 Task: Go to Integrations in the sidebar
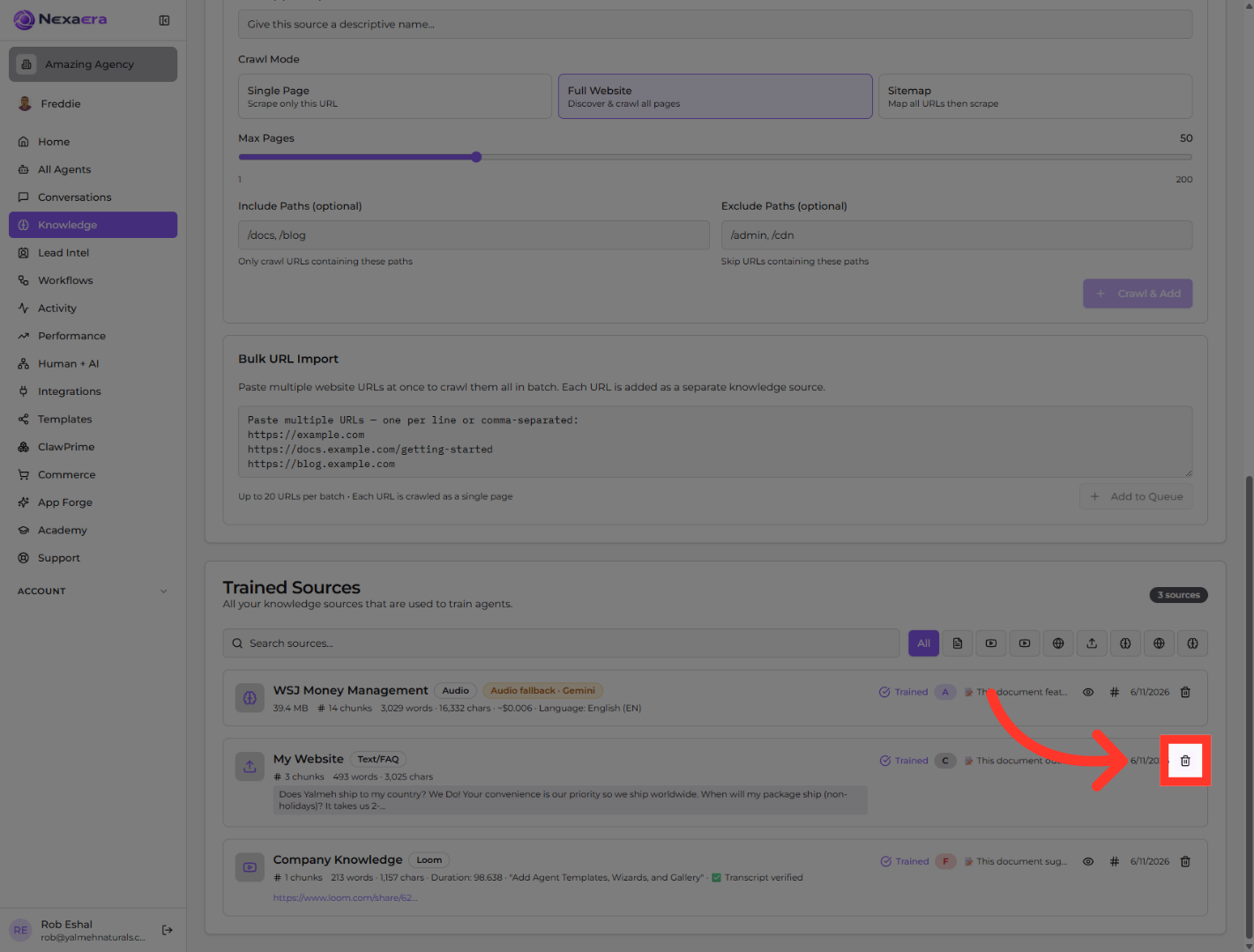point(93,391)
